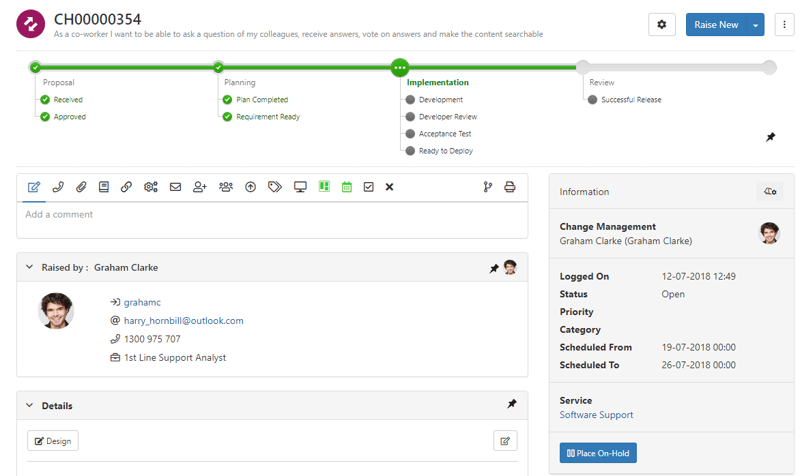Switch to the update comment tab
The height and width of the screenshot is (476, 800).
click(34, 187)
